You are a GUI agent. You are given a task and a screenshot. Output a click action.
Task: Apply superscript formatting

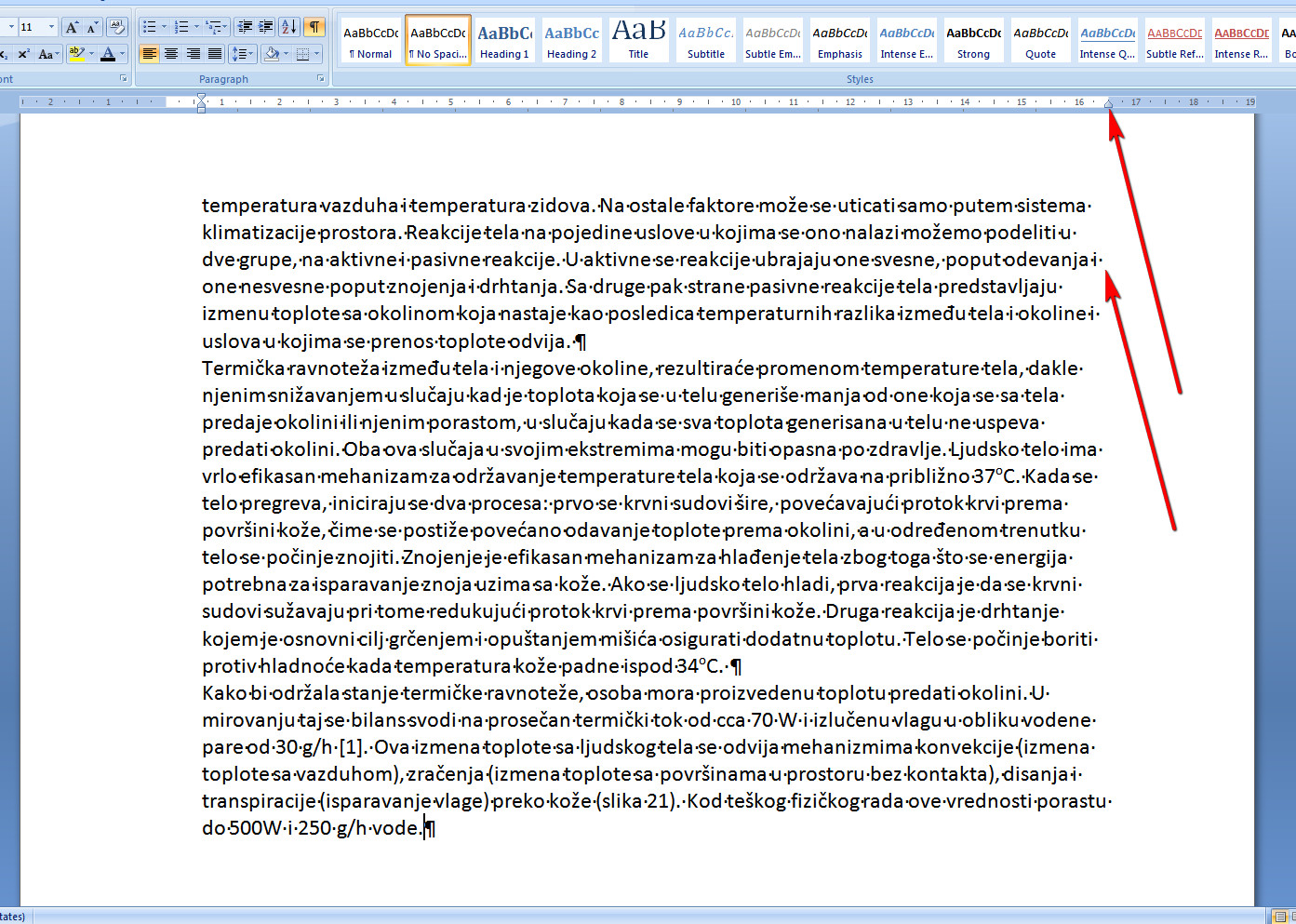click(x=24, y=54)
